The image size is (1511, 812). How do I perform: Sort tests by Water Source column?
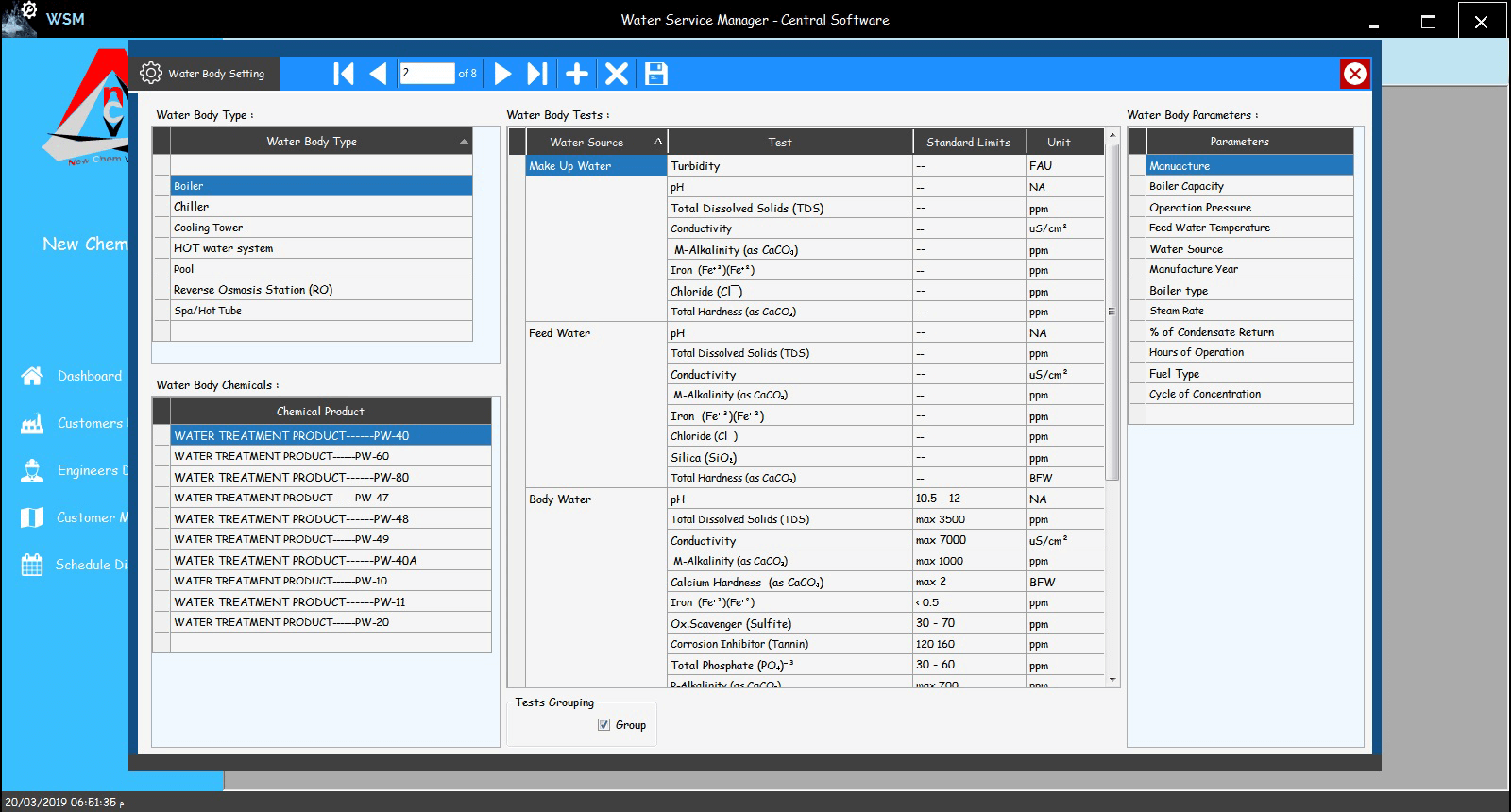point(586,143)
